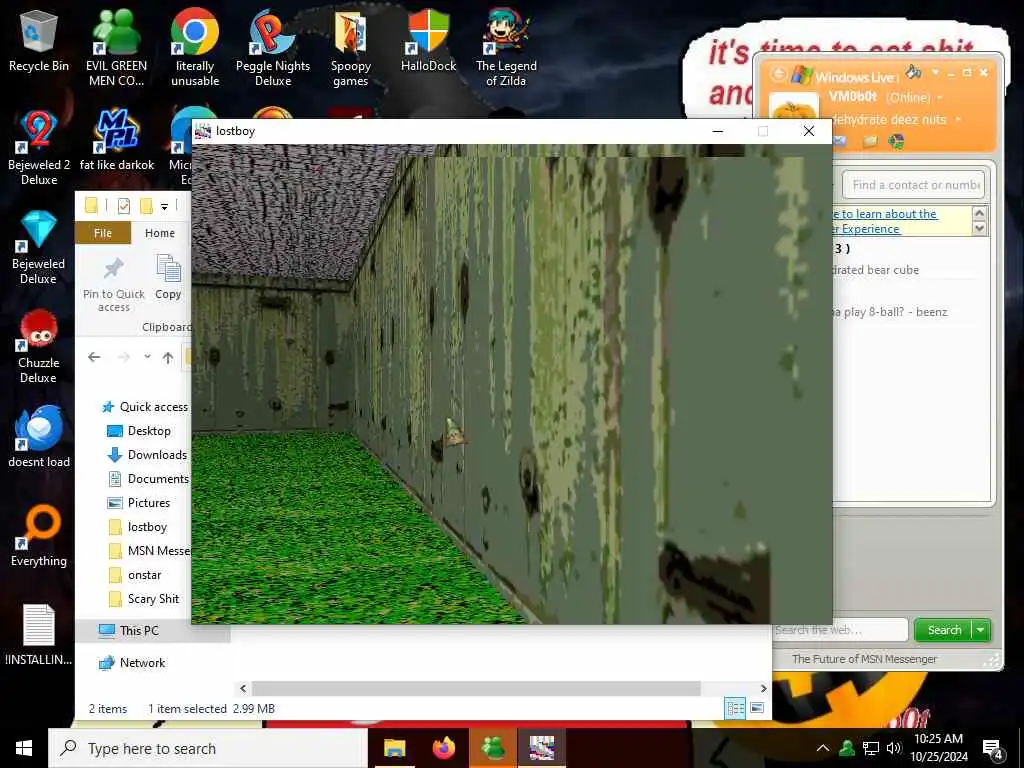Click the Search the web field

(x=839, y=630)
